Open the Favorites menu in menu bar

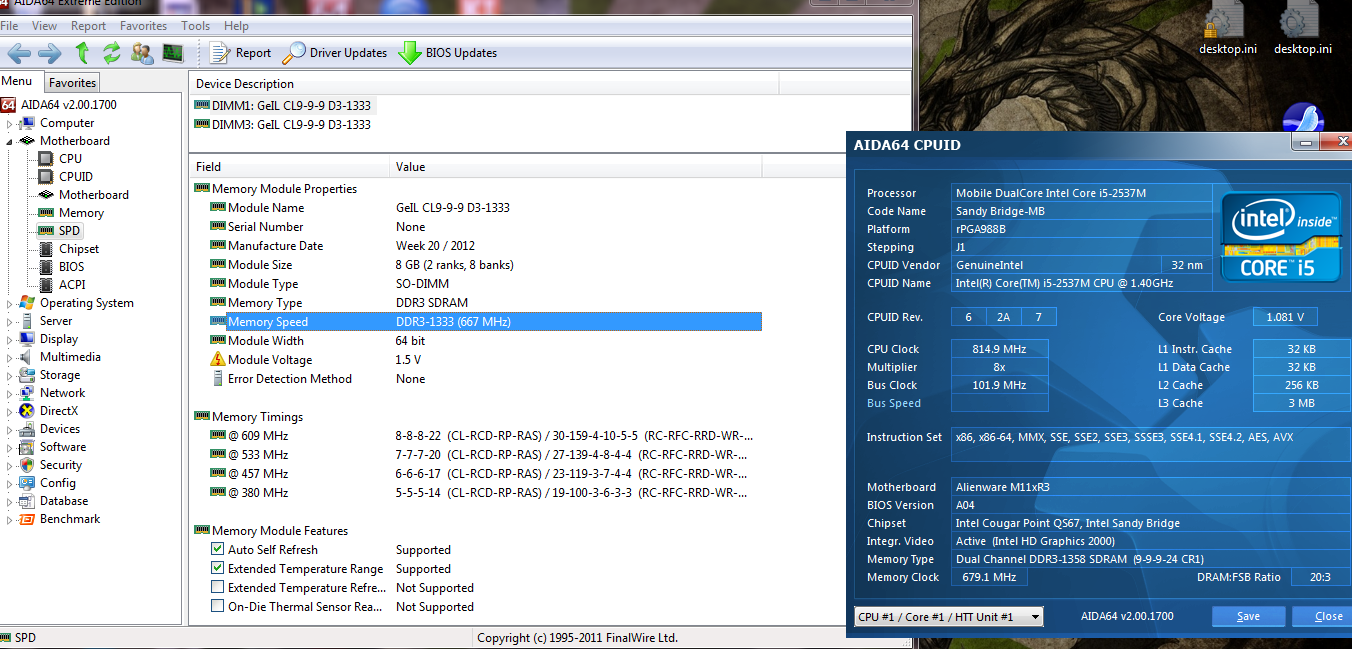[144, 25]
